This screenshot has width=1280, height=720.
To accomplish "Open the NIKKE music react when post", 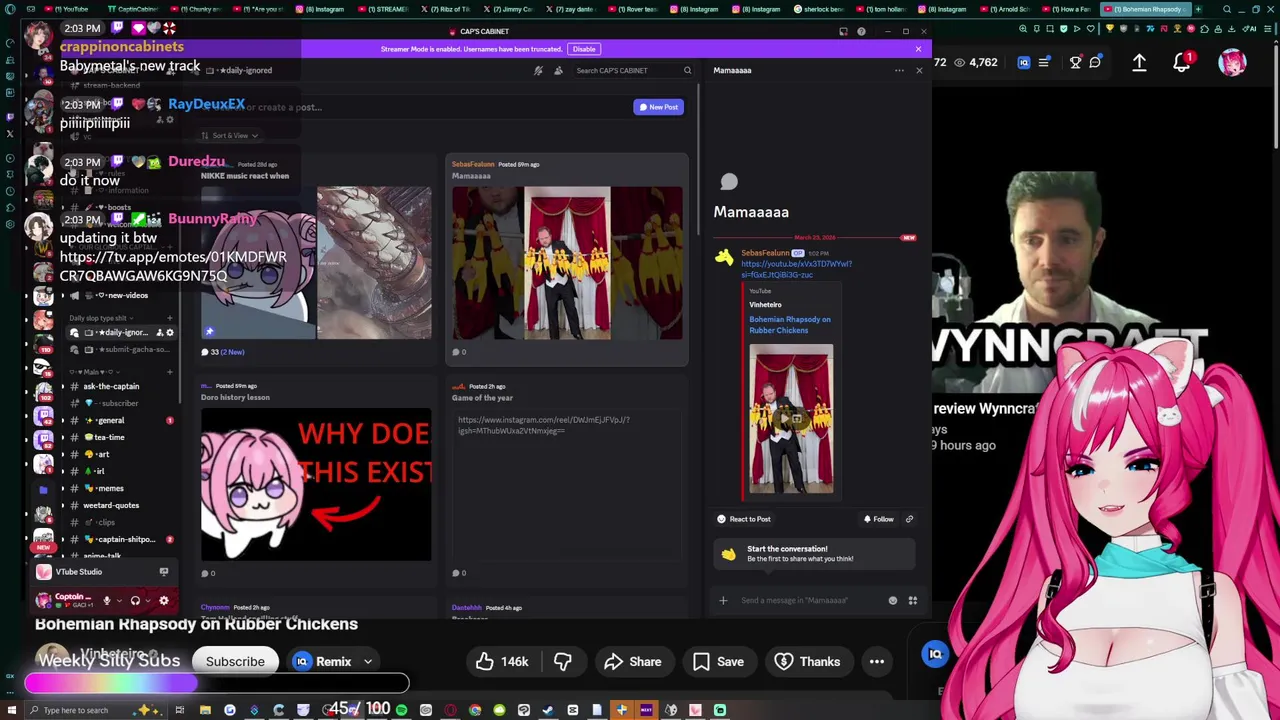I will click(316, 258).
